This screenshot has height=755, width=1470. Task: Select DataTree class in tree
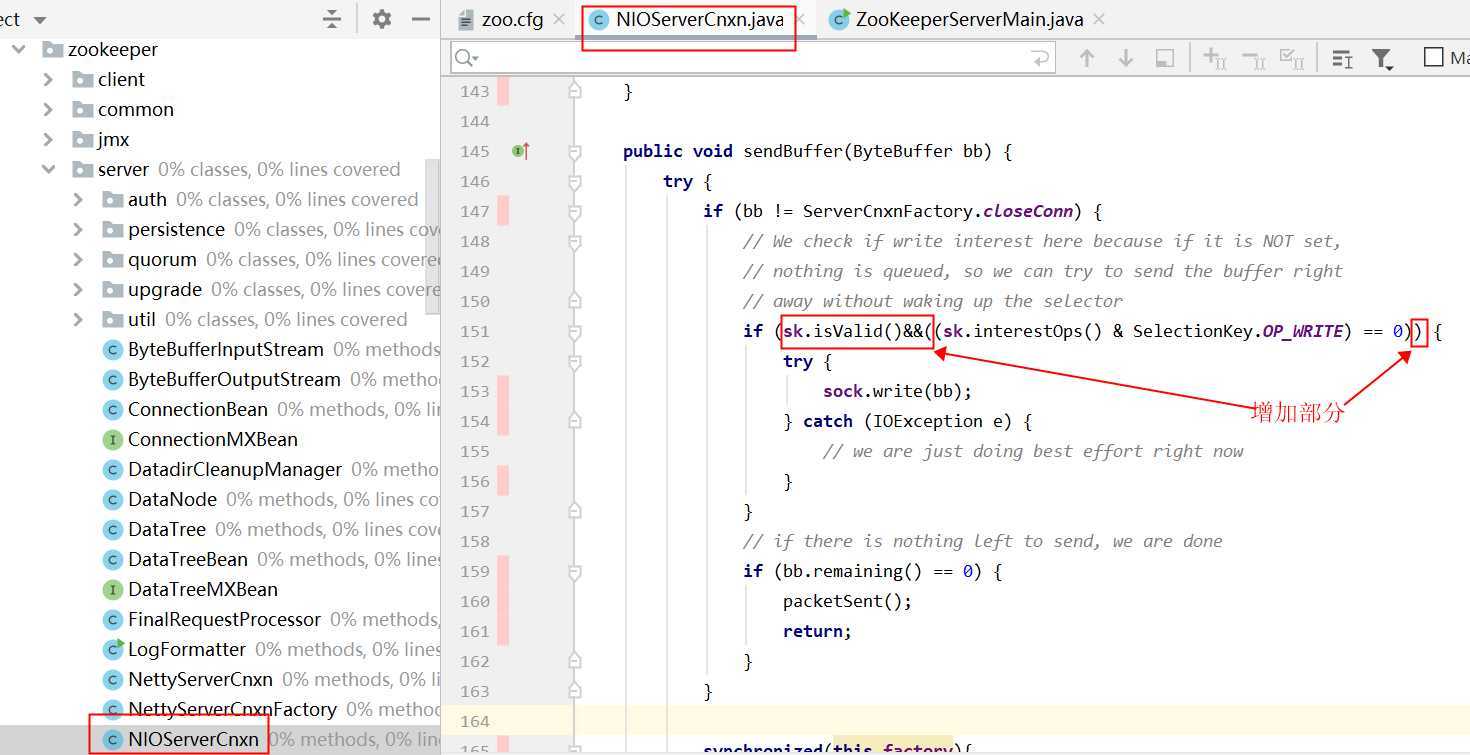click(167, 530)
